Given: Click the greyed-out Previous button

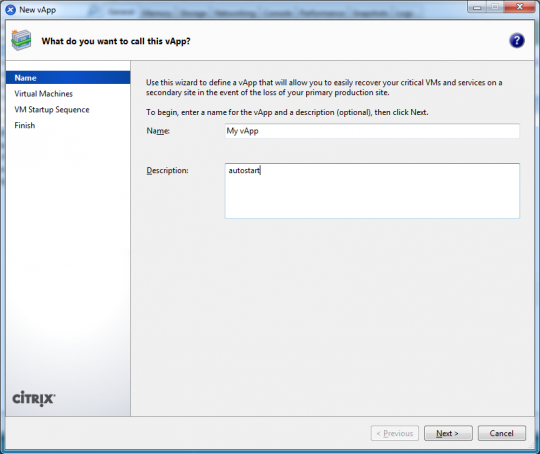Looking at the screenshot, I should coord(395,433).
